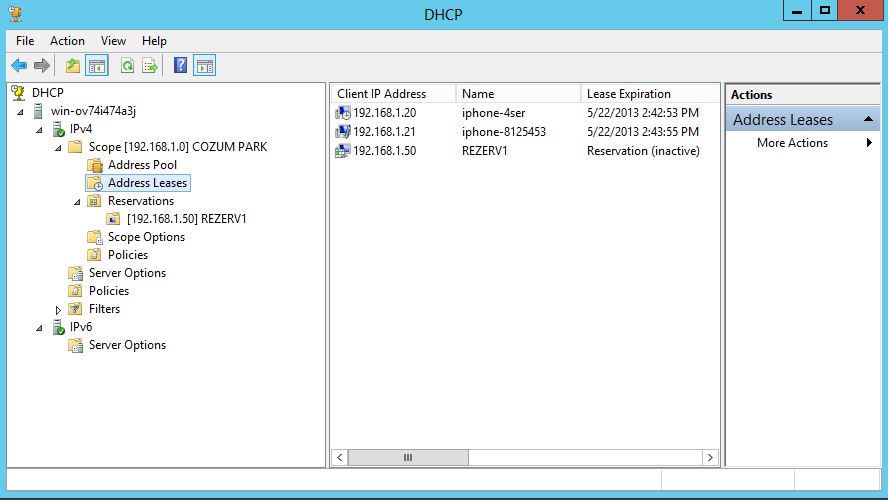Click the Export List toolbar icon
The width and height of the screenshot is (888, 500).
tap(150, 66)
